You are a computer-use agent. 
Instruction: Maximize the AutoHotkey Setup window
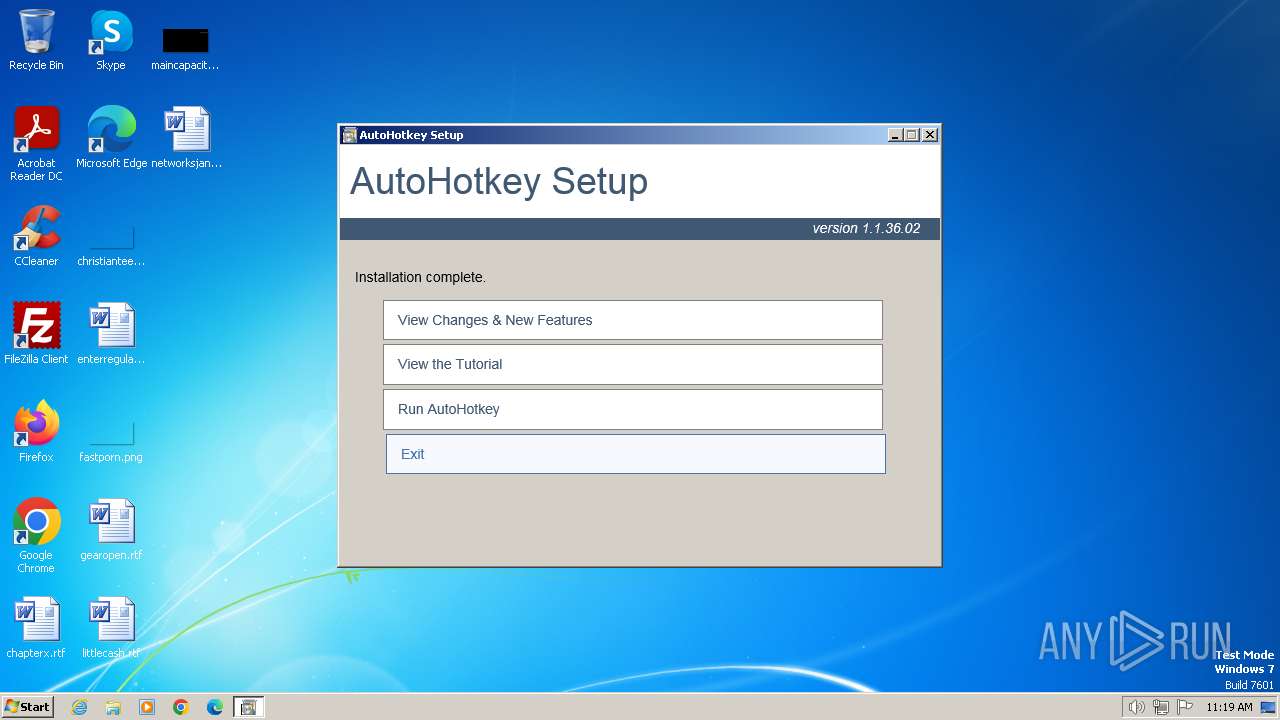[912, 135]
